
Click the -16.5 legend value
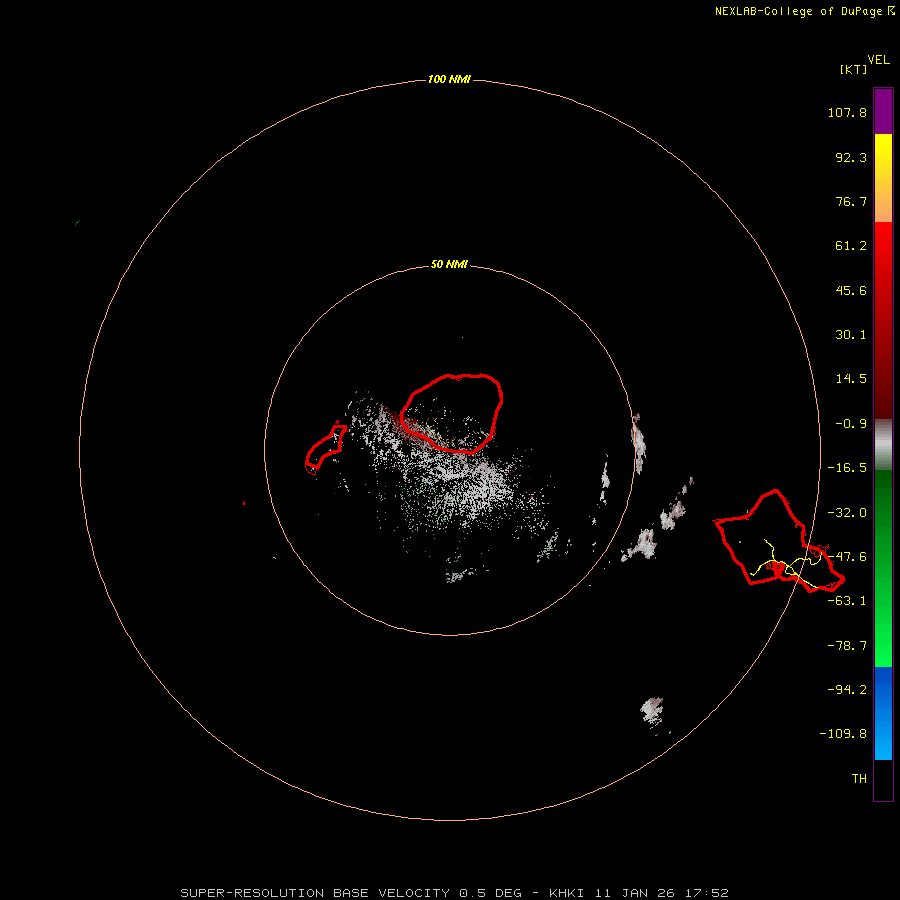pyautogui.click(x=847, y=468)
